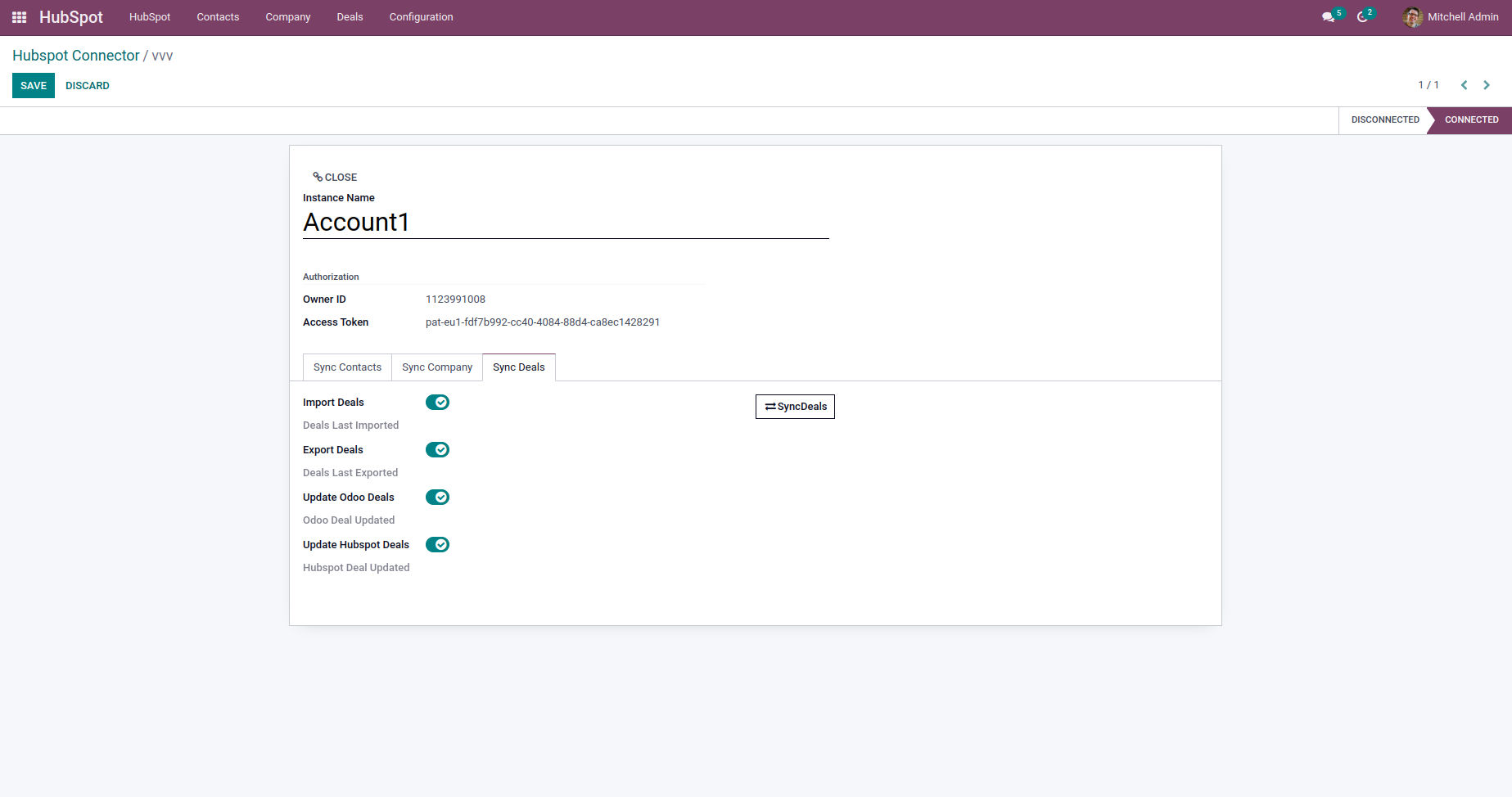Switch to the Sync Contacts tab
Image resolution: width=1512 pixels, height=797 pixels.
(x=347, y=367)
